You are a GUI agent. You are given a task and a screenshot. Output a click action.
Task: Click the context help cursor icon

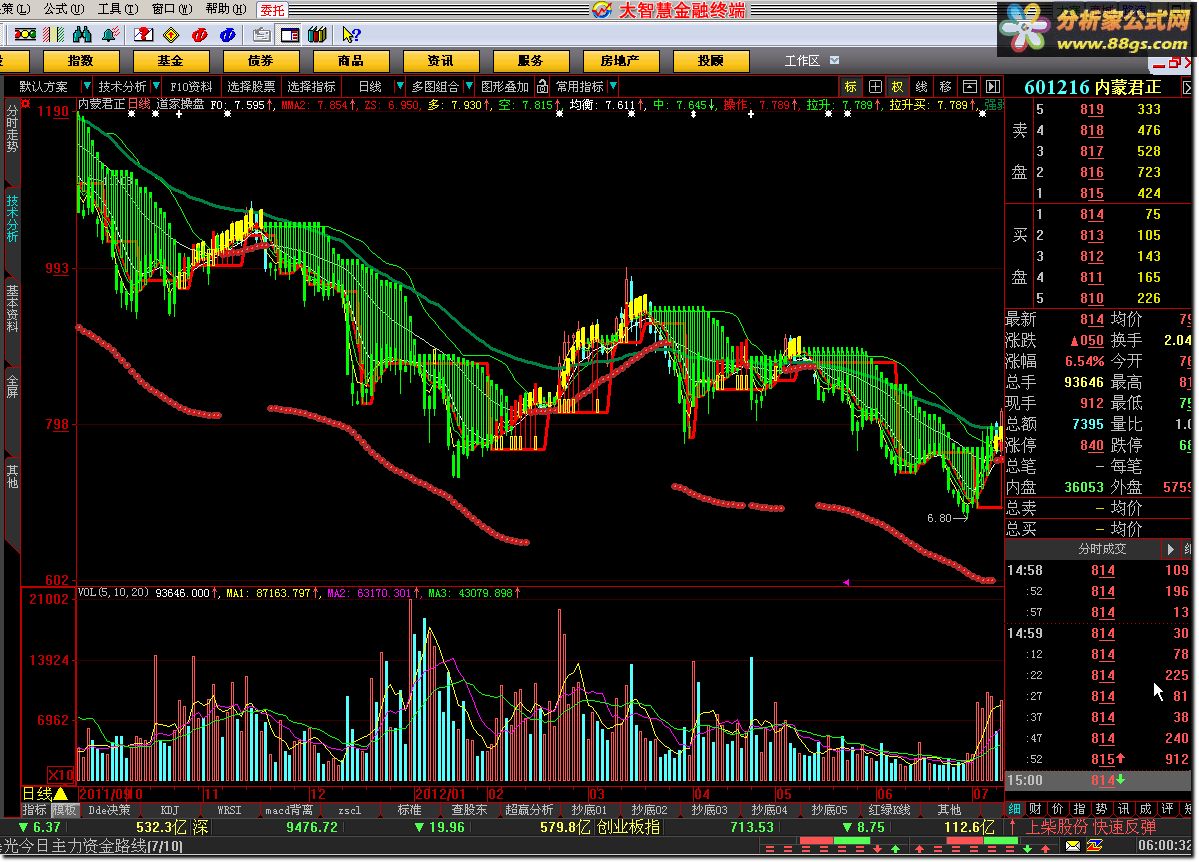(351, 34)
